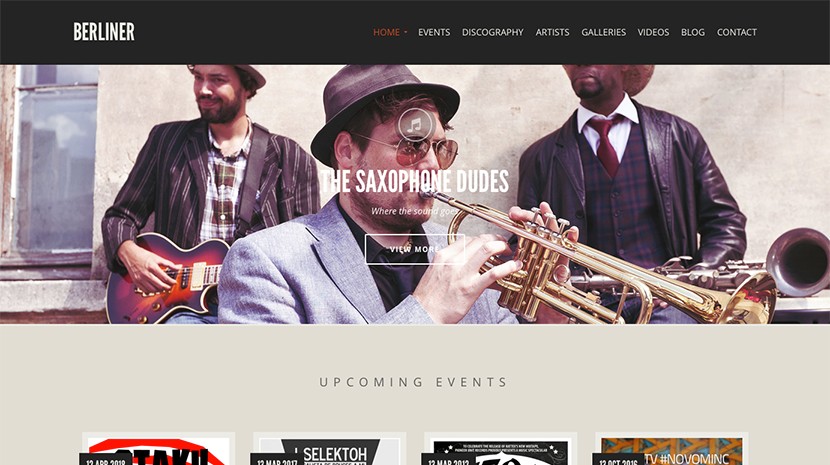Go to the HOME nav item
The height and width of the screenshot is (465, 830).
(x=386, y=32)
